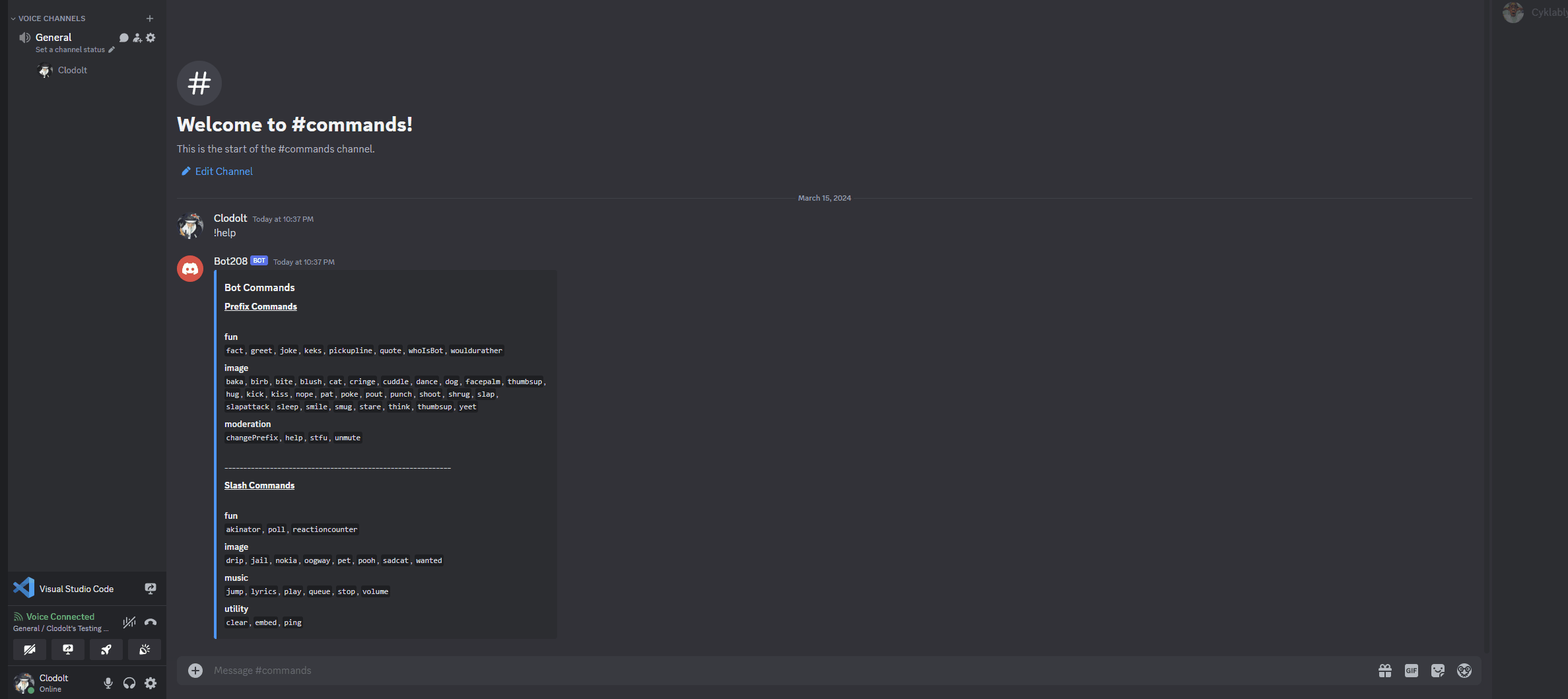Screen dimensions: 1568x699
Task: Create a new voice channel with plus
Action: pyautogui.click(x=150, y=18)
